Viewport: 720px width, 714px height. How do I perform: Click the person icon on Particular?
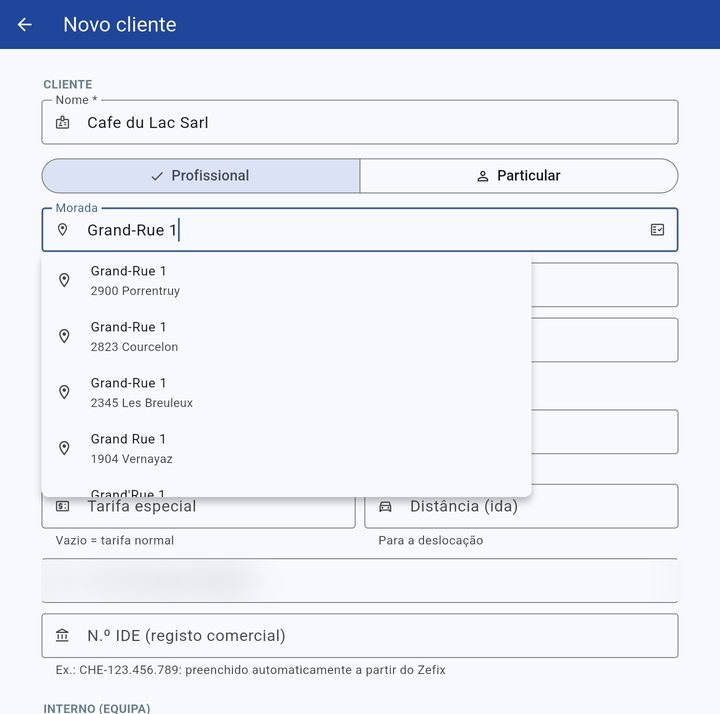coord(483,176)
